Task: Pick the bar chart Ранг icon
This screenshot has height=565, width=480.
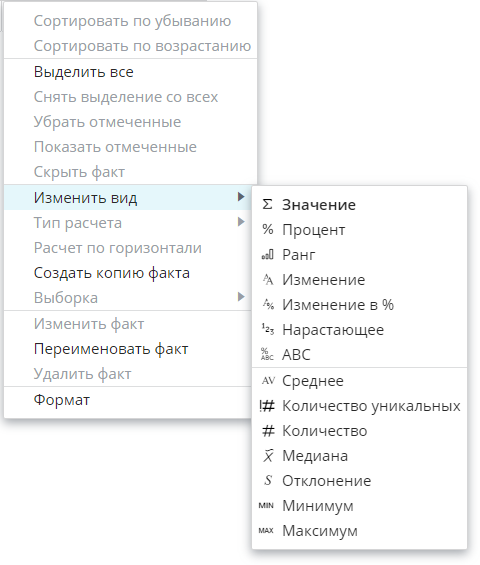Action: (x=267, y=255)
